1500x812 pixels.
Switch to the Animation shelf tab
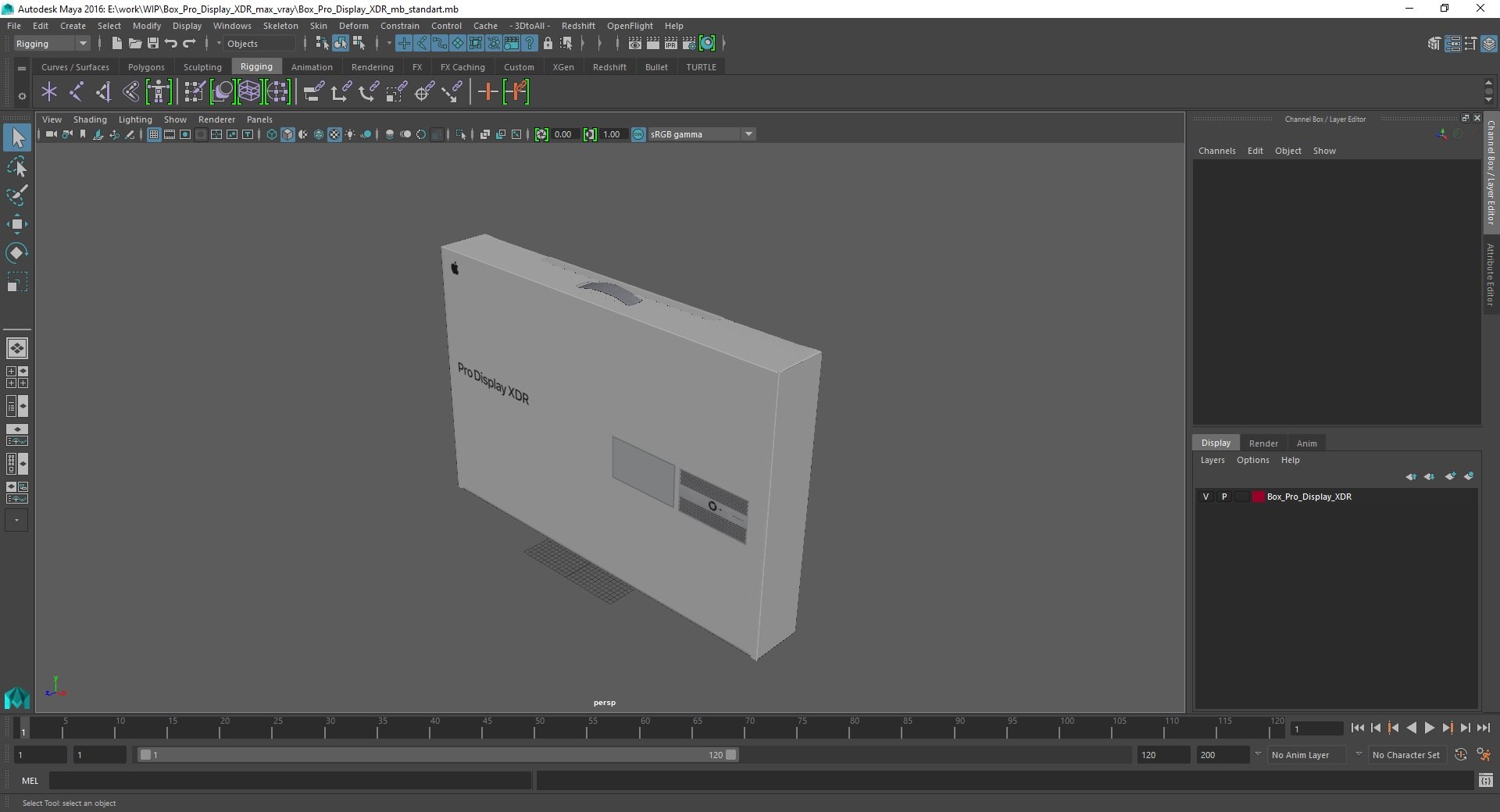(x=312, y=67)
